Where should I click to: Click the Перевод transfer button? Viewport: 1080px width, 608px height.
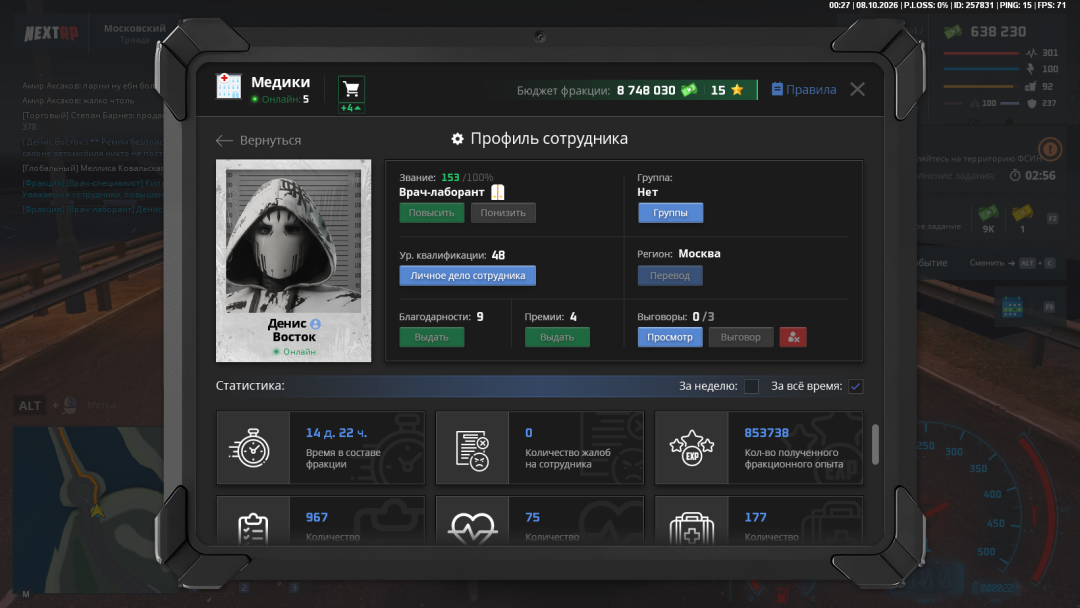[670, 275]
